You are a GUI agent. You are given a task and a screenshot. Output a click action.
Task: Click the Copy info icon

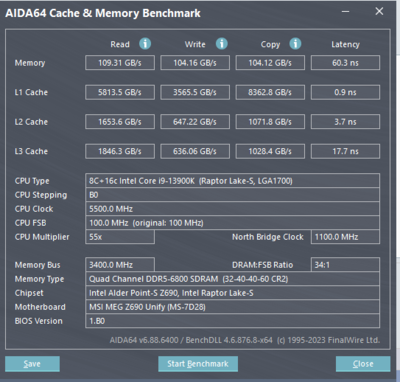coord(295,44)
